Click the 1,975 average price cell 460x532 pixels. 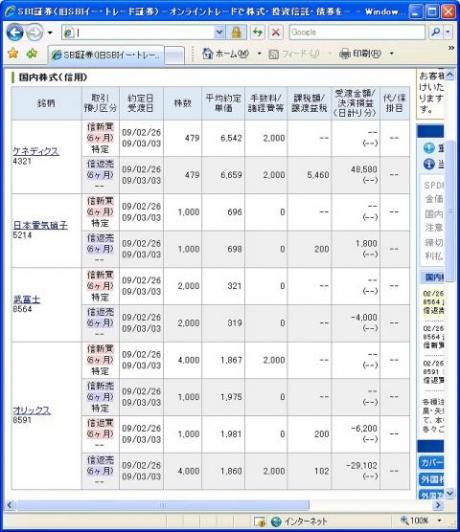[231, 397]
